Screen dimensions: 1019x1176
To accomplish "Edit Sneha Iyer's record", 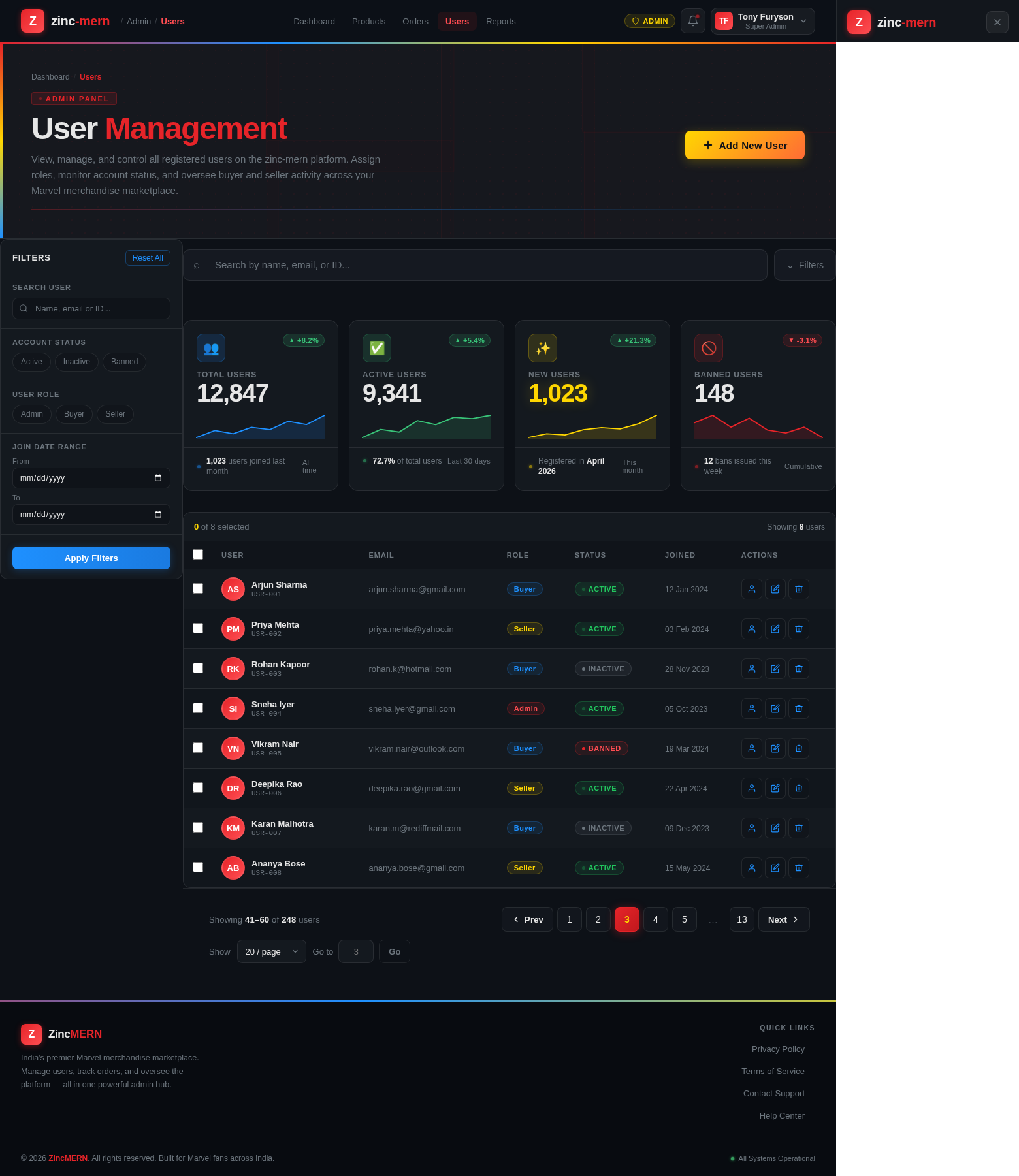I will [775, 708].
